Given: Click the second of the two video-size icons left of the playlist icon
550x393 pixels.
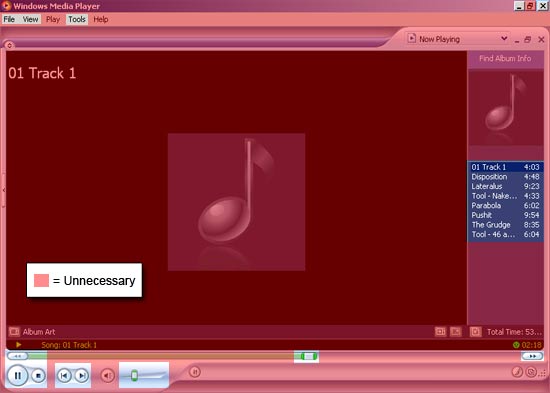Looking at the screenshot, I should tap(456, 332).
